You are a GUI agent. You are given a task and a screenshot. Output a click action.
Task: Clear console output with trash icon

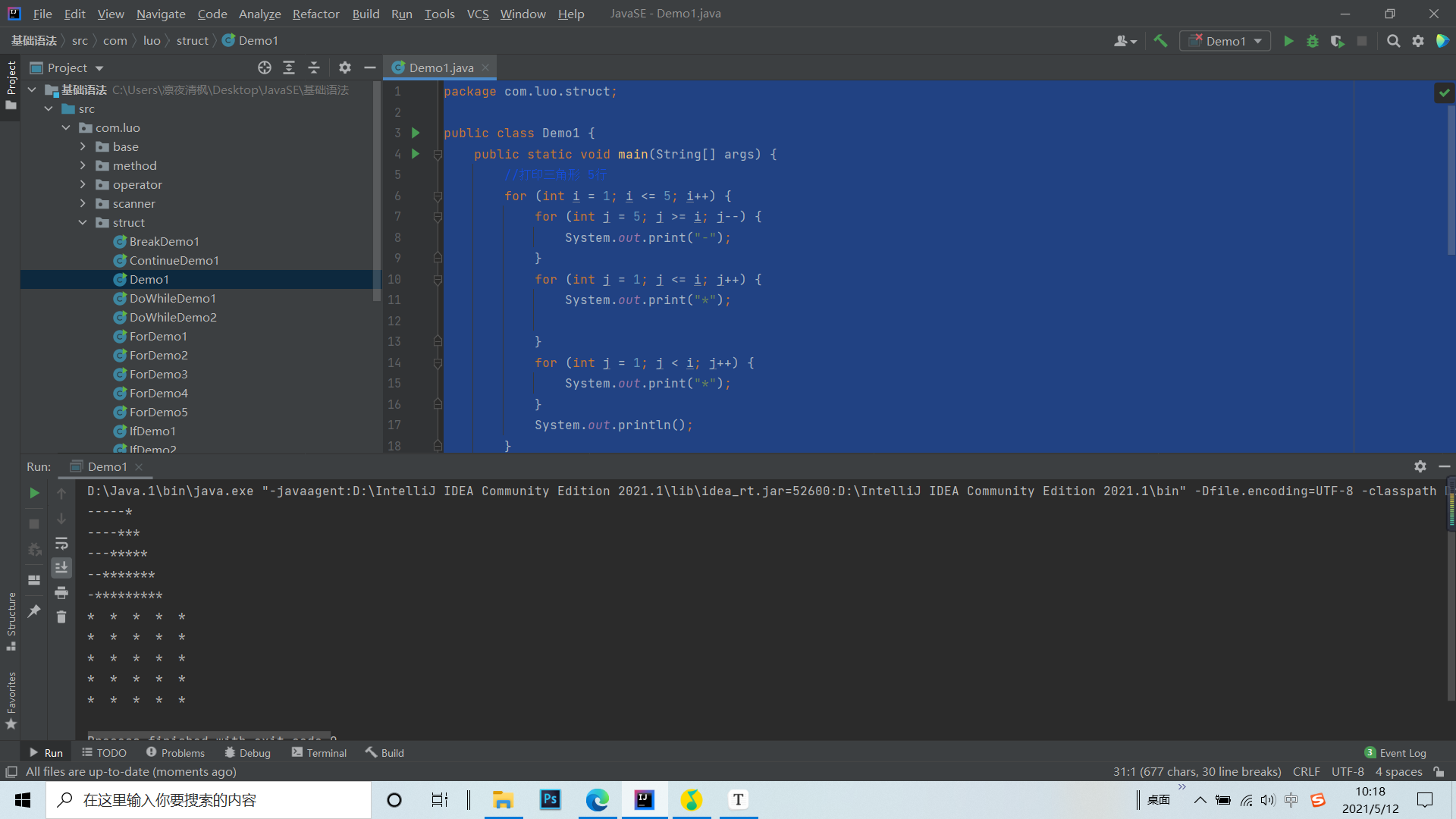[61, 617]
